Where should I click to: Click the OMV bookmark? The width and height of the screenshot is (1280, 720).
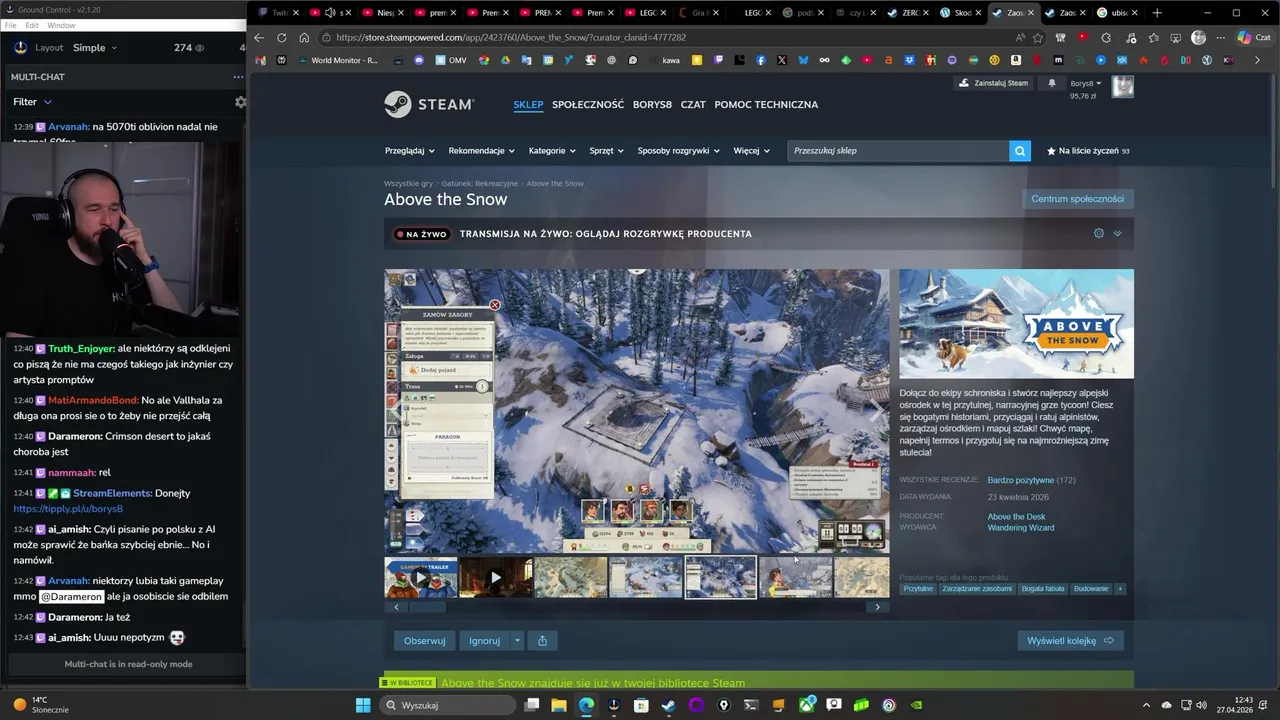450,60
